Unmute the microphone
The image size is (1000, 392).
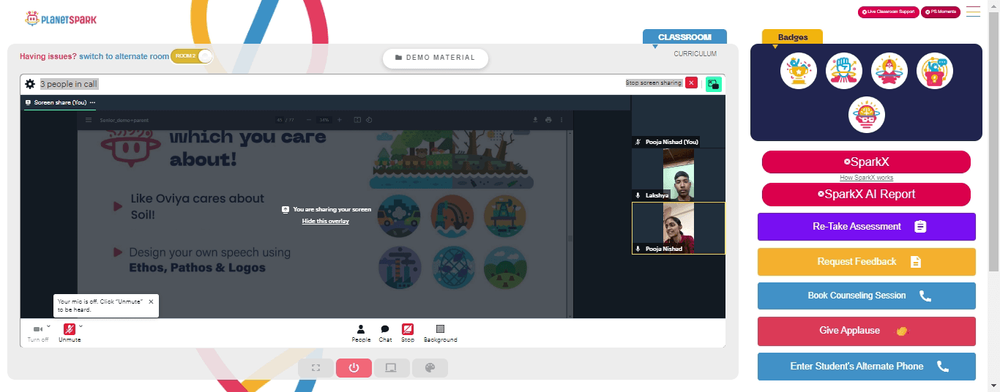click(70, 333)
